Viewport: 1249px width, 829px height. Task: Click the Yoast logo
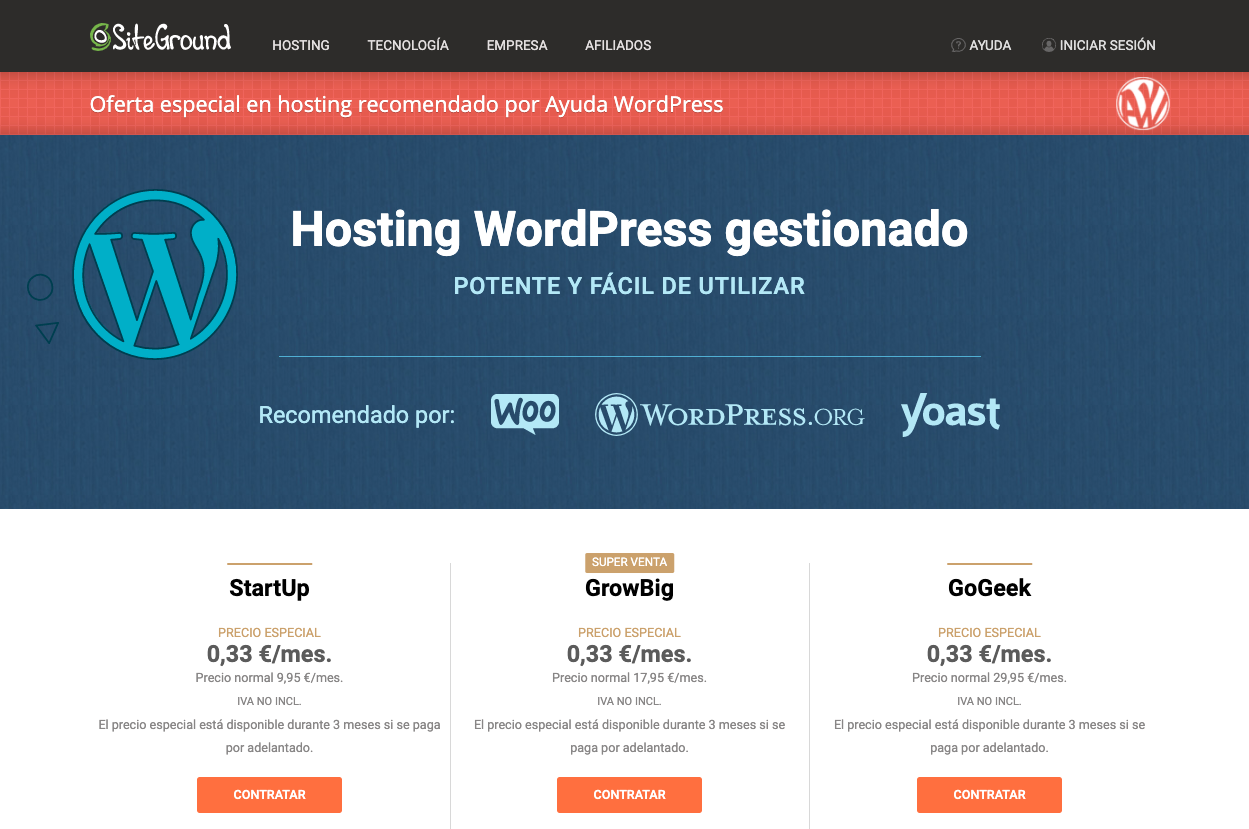tap(950, 414)
